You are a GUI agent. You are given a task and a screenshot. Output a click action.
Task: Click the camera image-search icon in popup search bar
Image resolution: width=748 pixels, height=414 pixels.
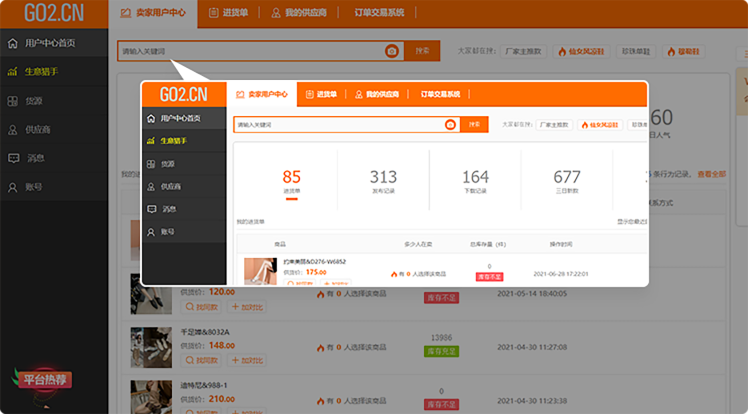pyautogui.click(x=450, y=125)
